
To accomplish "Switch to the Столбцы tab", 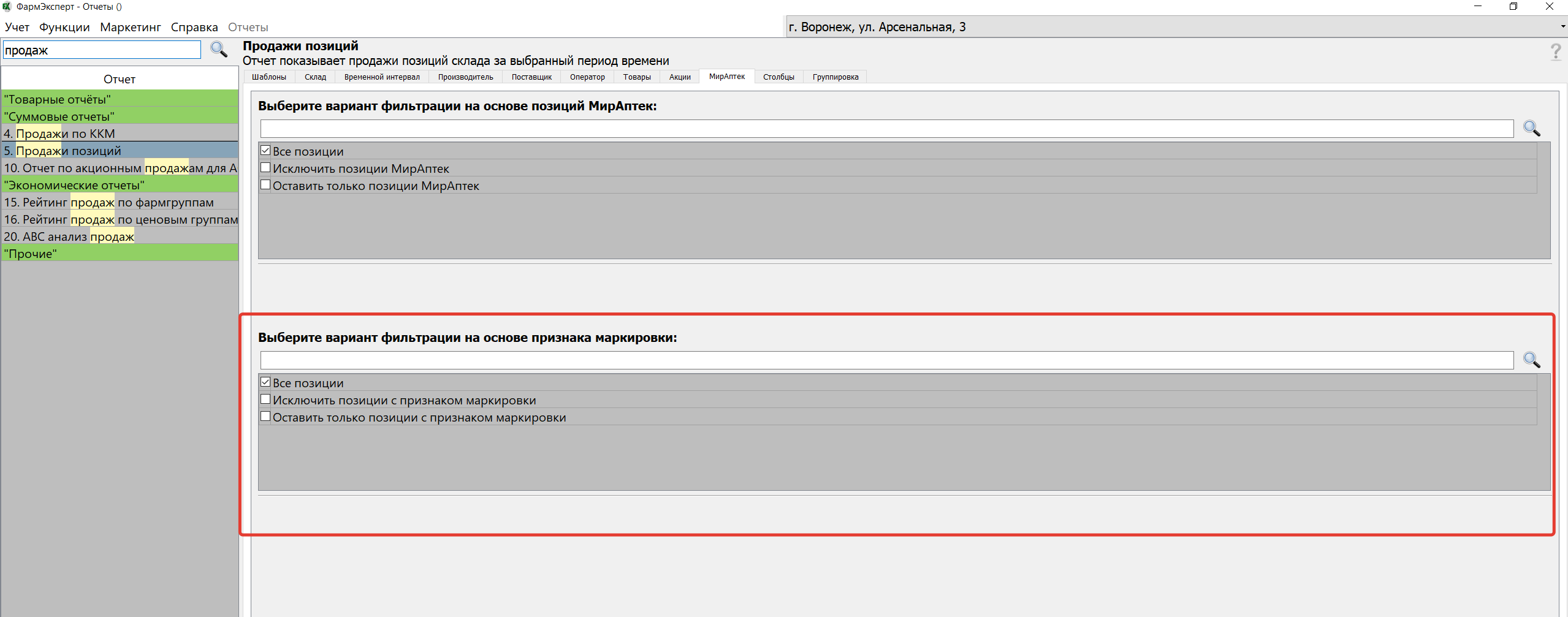I will pos(778,77).
